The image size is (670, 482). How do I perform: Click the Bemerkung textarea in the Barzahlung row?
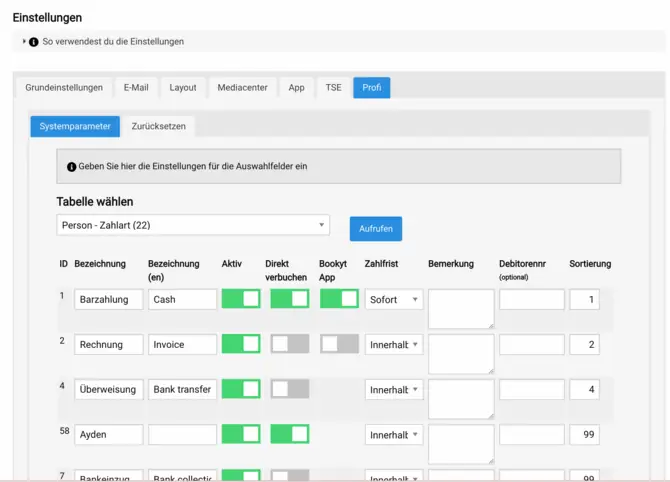click(461, 309)
